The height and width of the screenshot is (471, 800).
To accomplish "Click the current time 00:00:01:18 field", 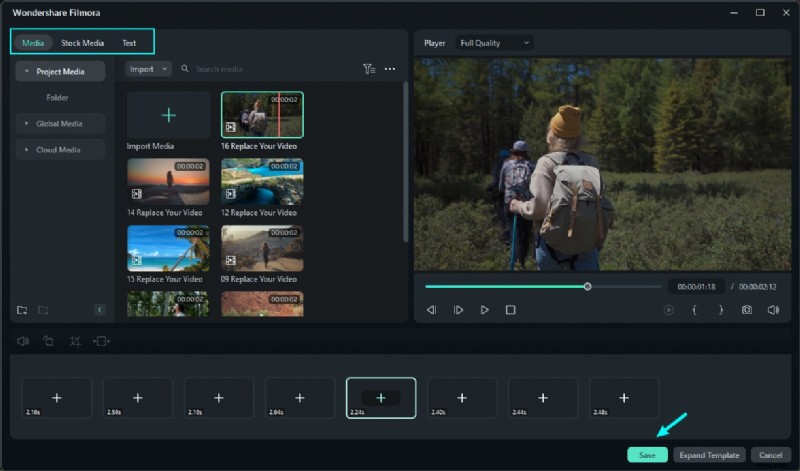I will pos(696,287).
